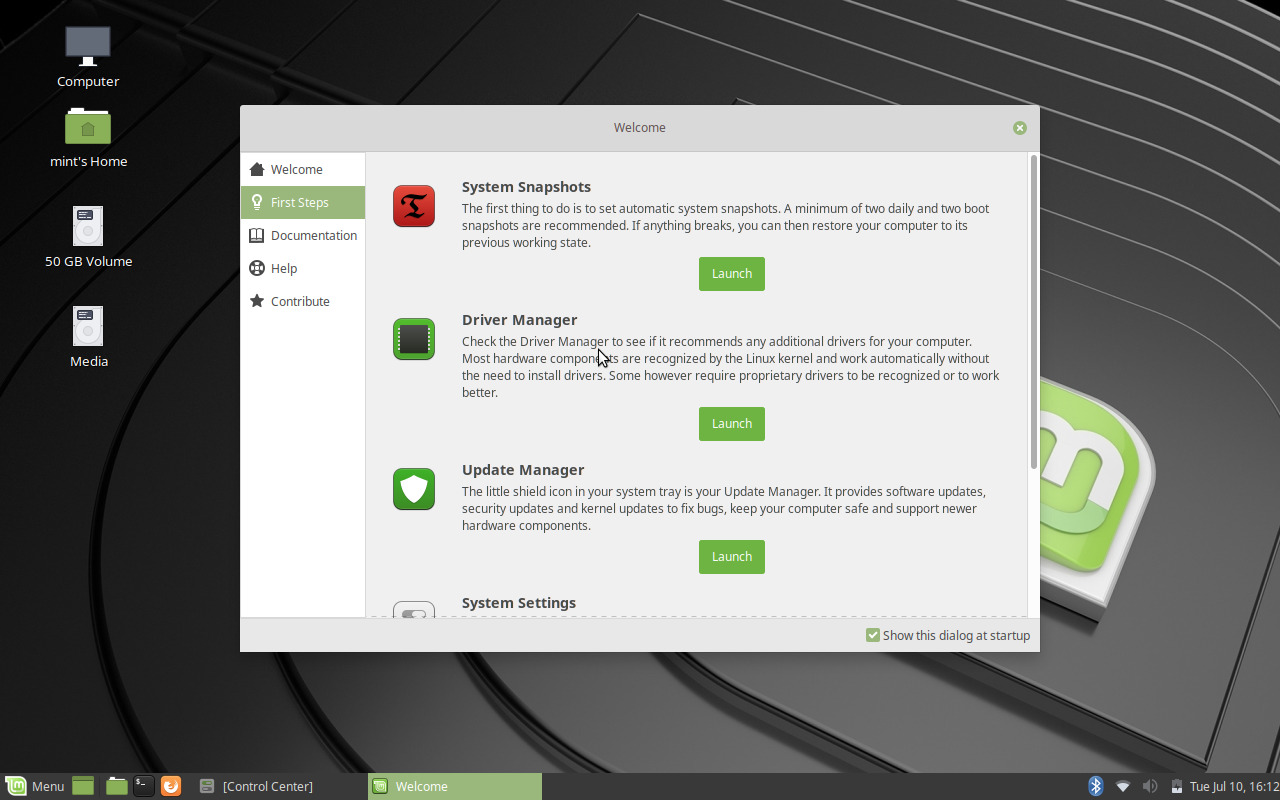
Task: Open Firefox from the taskbar
Action: click(170, 786)
